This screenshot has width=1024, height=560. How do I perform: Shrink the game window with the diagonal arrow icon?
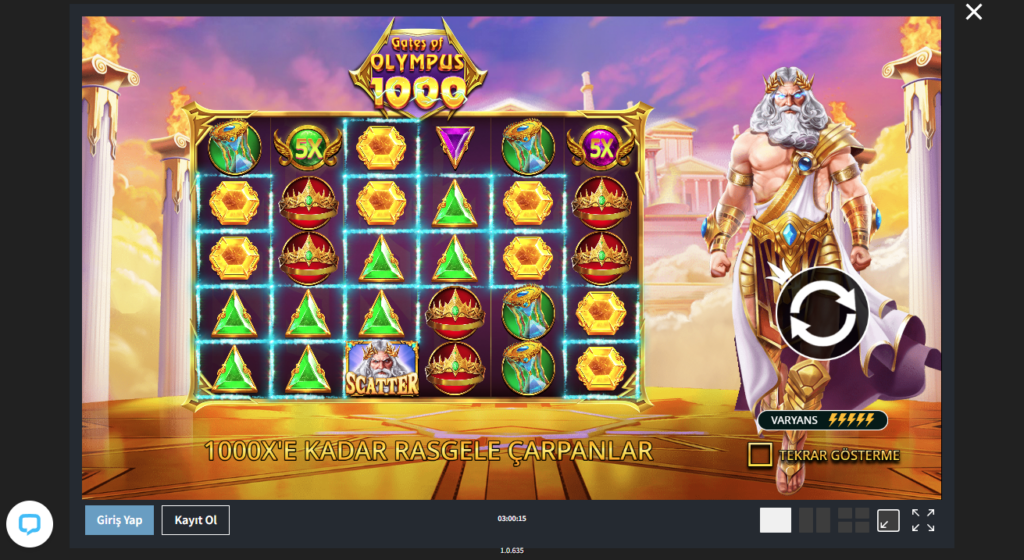(x=888, y=520)
